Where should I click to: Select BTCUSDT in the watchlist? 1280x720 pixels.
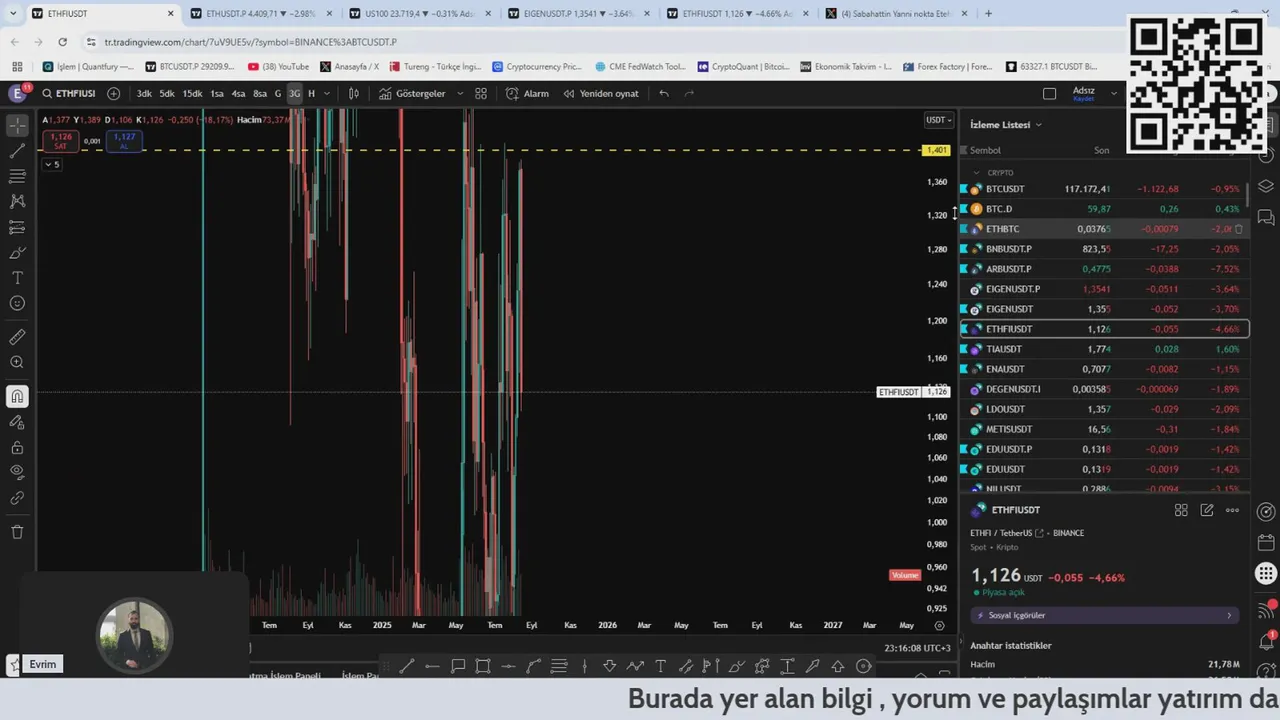point(1104,189)
